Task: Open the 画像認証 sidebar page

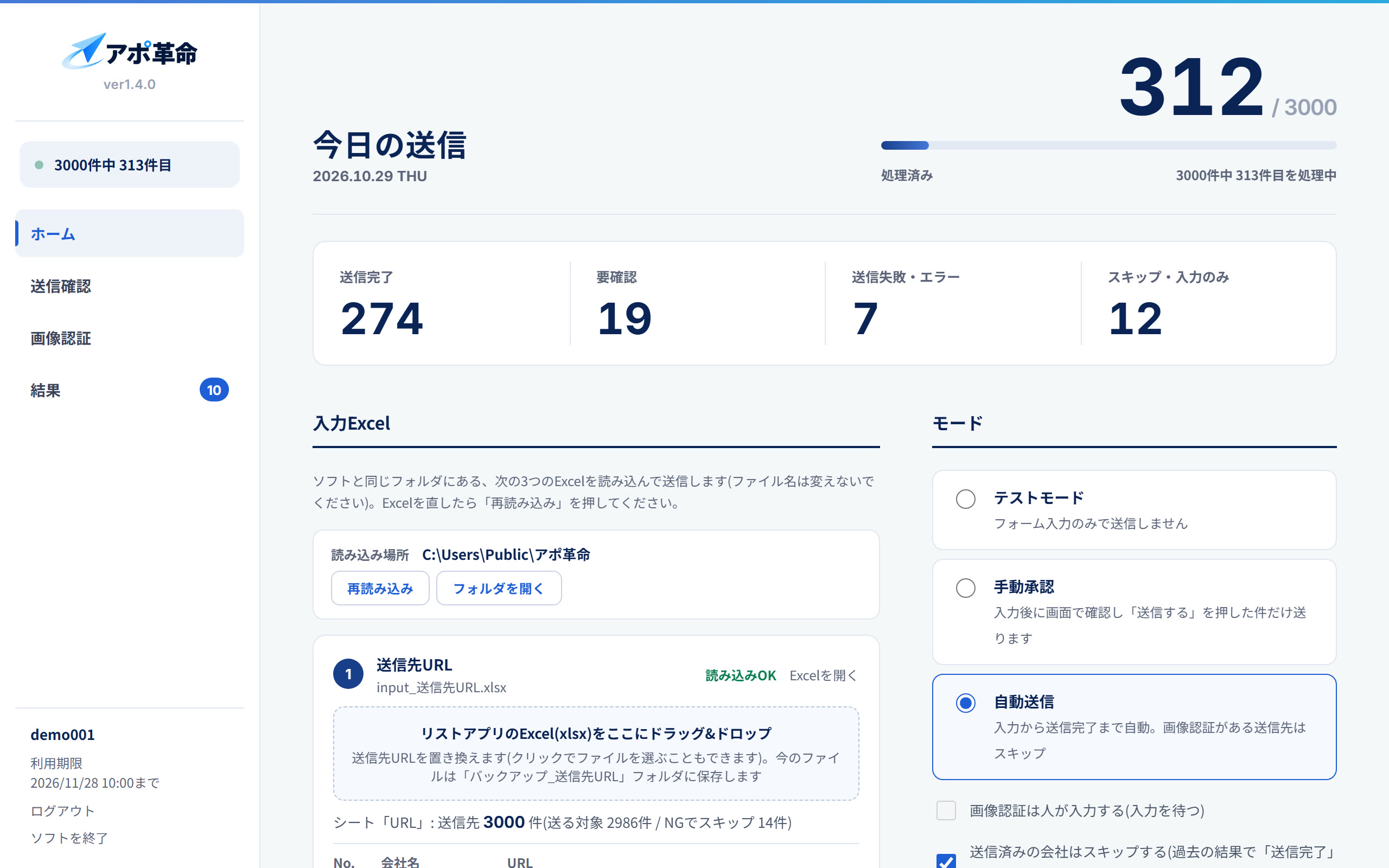Action: tap(130, 338)
